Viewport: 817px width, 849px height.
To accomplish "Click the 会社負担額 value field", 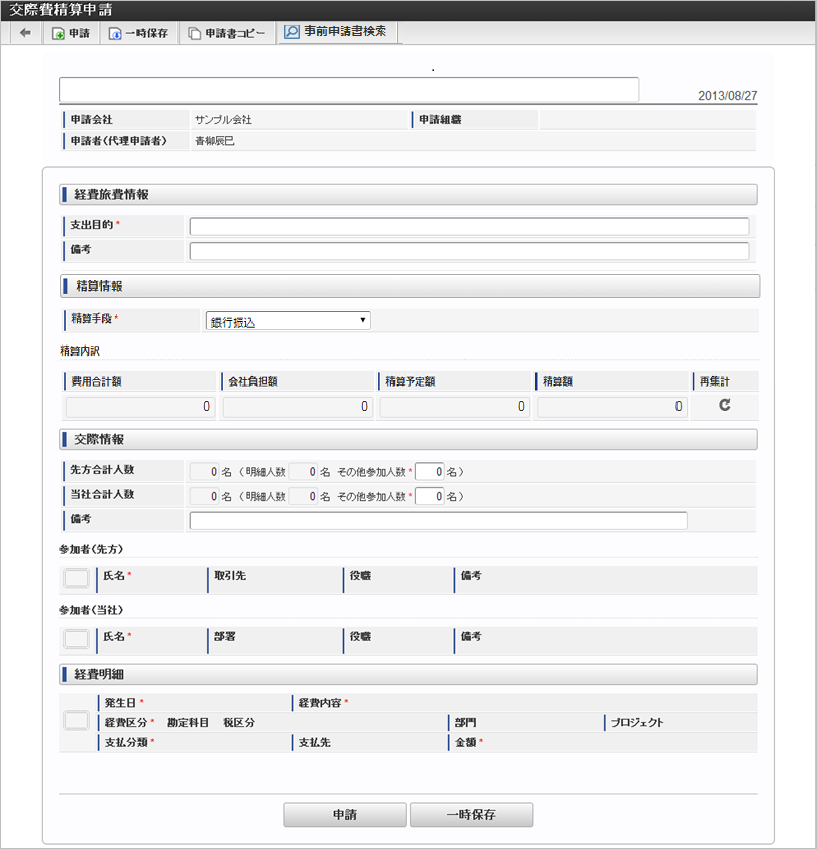I will tap(297, 407).
